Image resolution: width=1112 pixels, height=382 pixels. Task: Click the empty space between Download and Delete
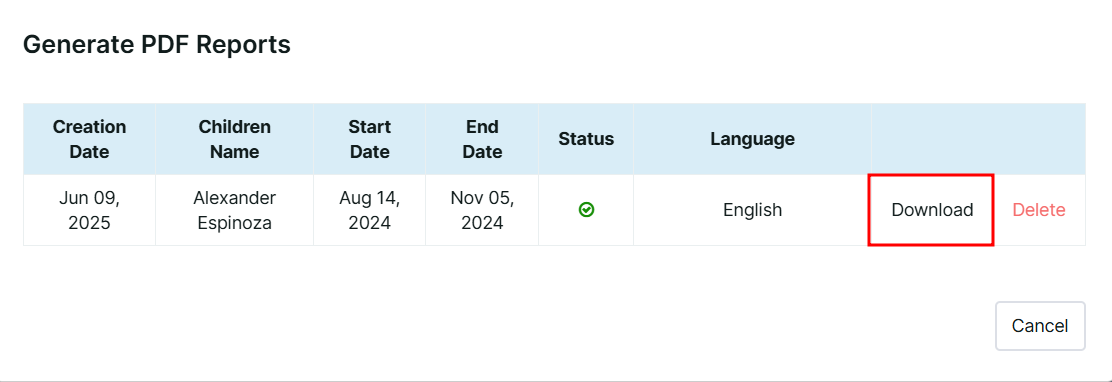[x=1002, y=210]
